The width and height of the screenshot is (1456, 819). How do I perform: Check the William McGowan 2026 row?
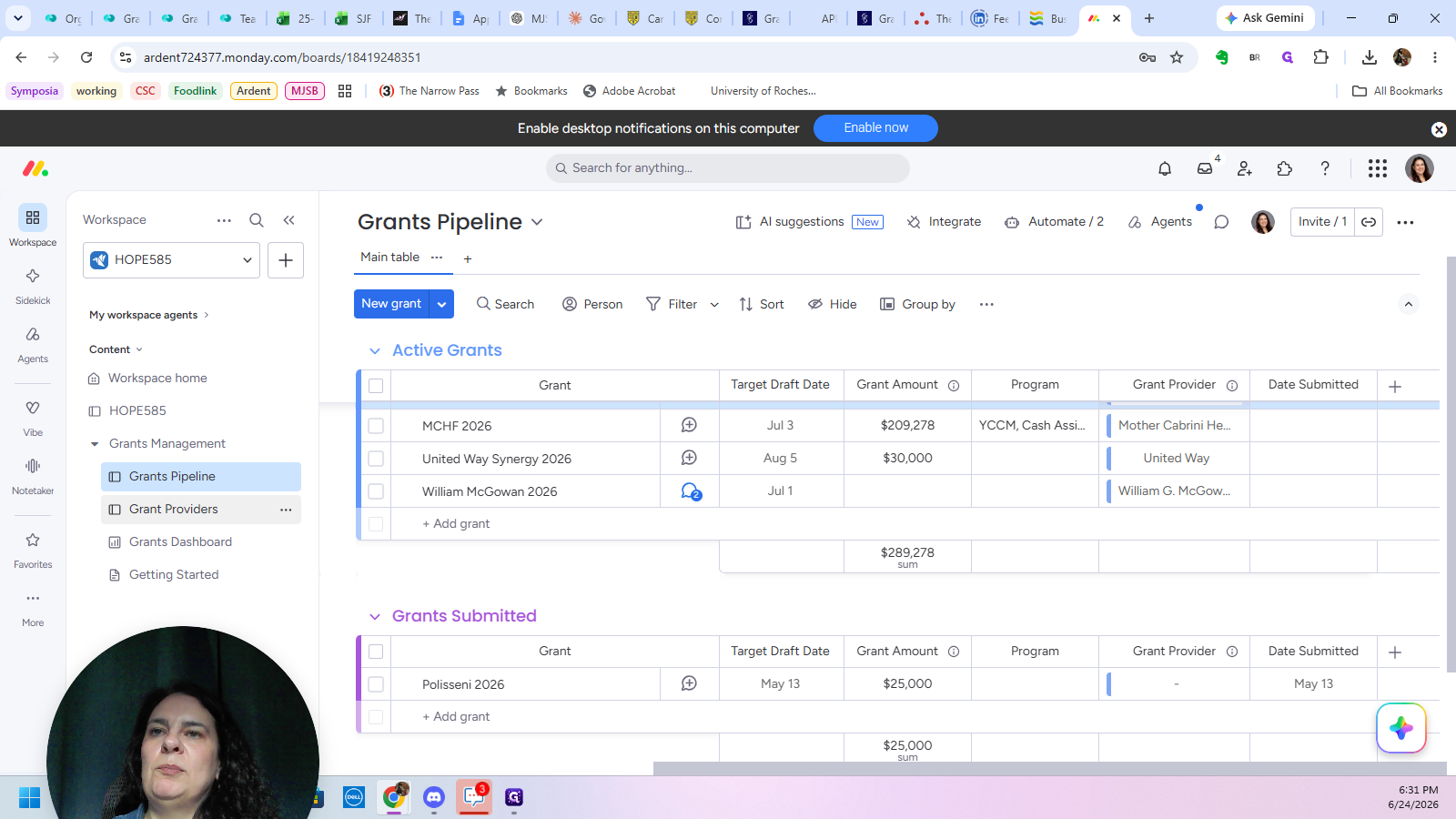click(x=376, y=491)
